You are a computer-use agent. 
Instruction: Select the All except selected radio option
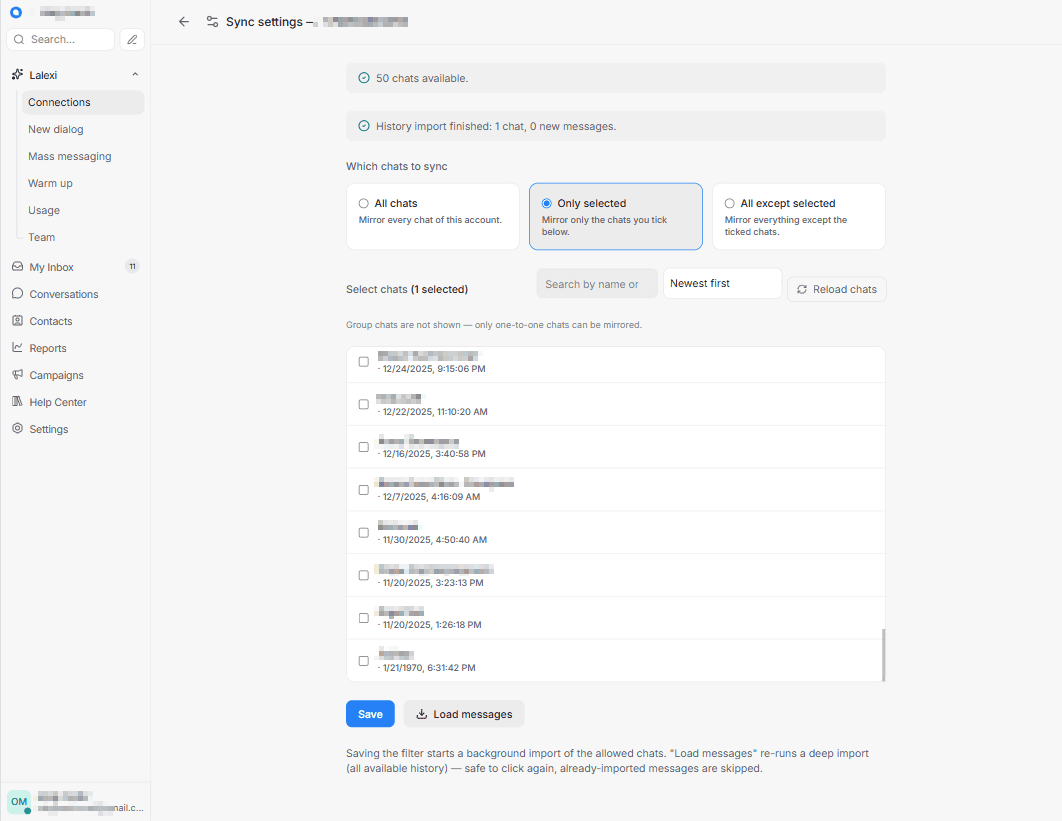(x=729, y=203)
